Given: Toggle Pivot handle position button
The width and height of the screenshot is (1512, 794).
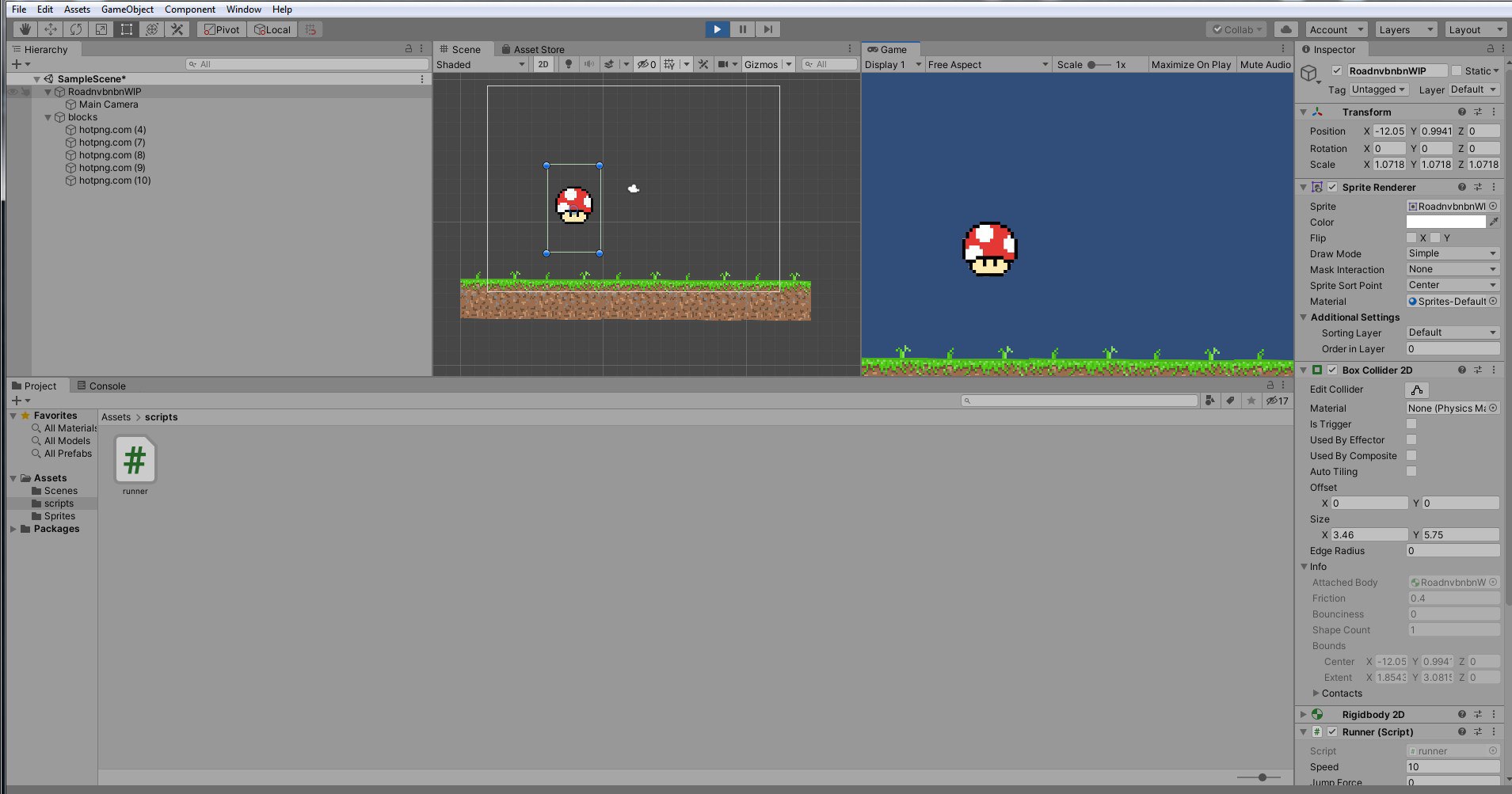Looking at the screenshot, I should pyautogui.click(x=222, y=29).
